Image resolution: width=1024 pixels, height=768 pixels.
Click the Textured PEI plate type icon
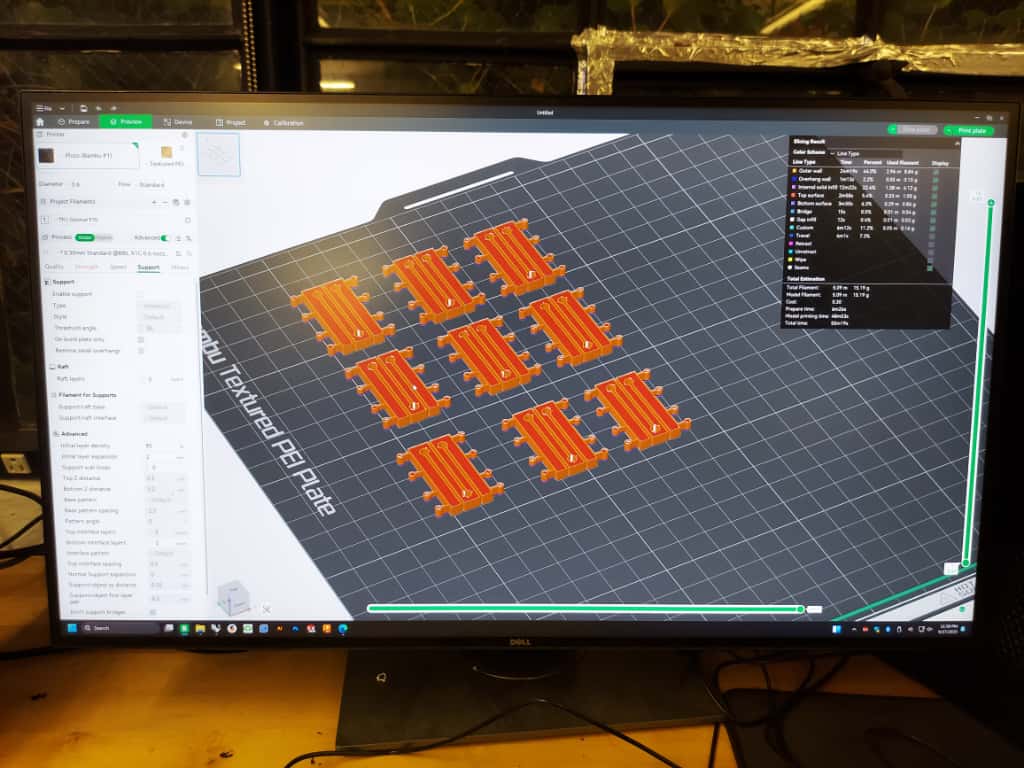[x=166, y=152]
